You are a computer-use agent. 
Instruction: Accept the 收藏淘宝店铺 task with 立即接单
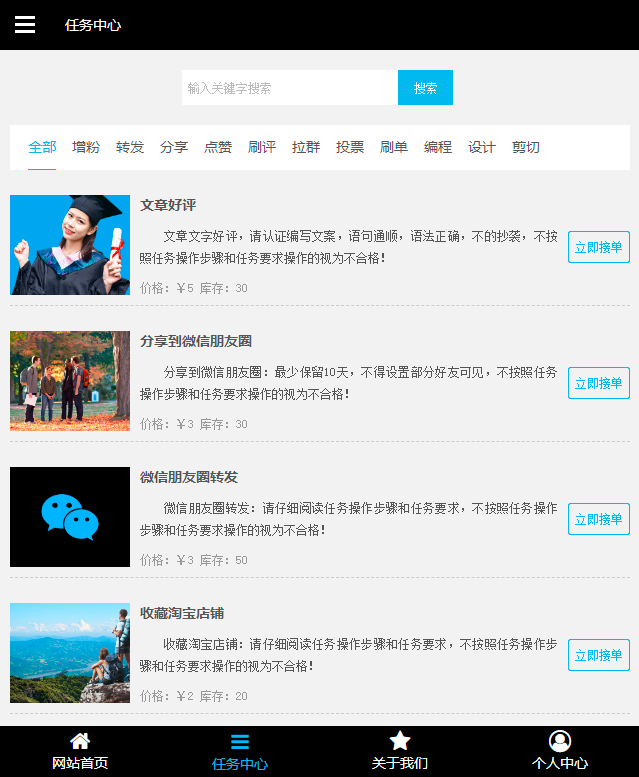[x=599, y=655]
